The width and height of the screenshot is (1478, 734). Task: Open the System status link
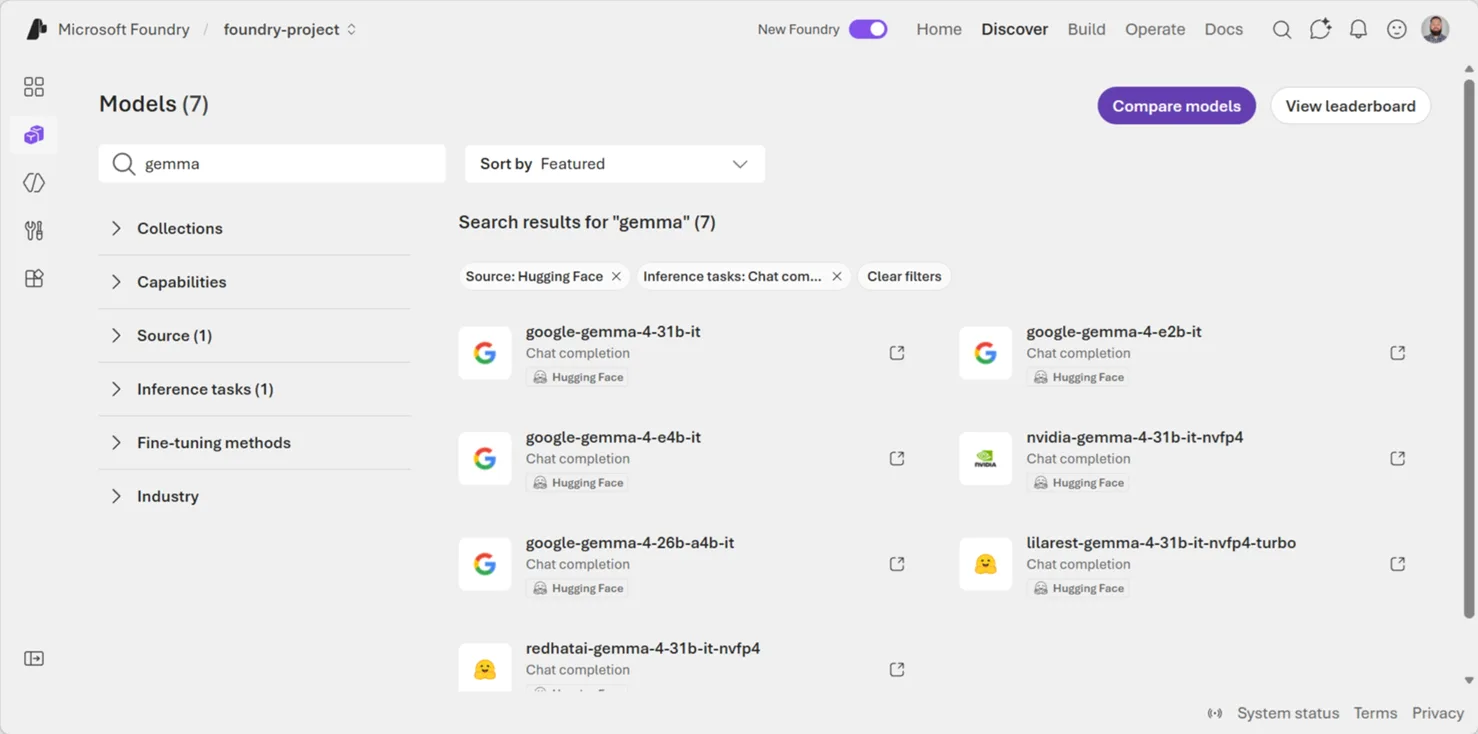coord(1287,713)
